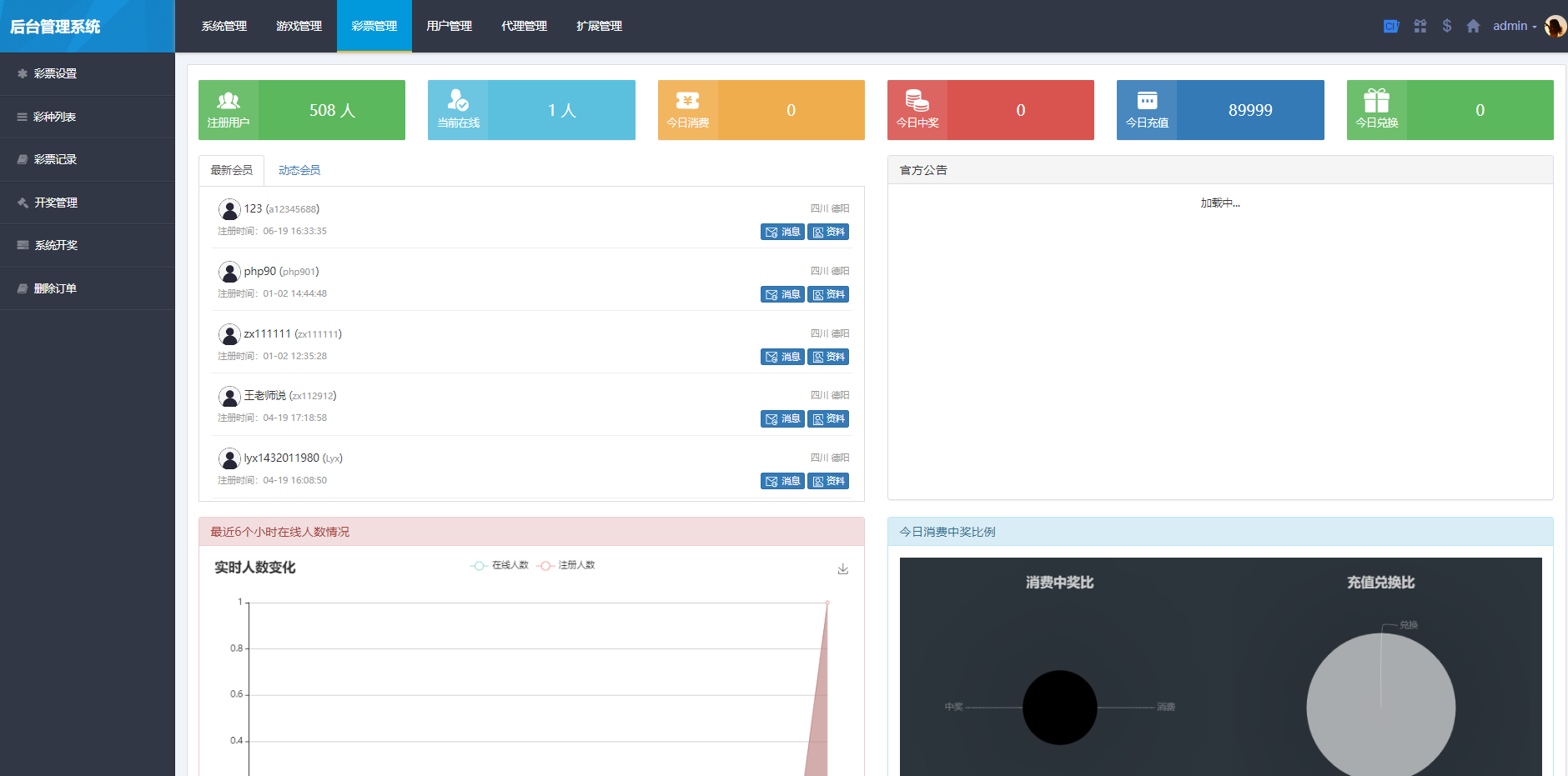
Task: Select 彩票记录 in the sidebar
Action: click(55, 159)
